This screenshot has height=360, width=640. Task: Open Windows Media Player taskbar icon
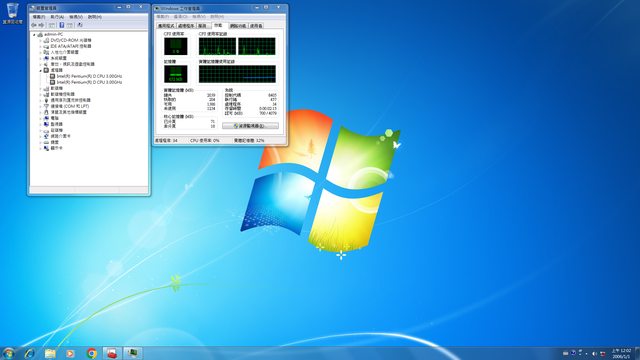pyautogui.click(x=71, y=353)
